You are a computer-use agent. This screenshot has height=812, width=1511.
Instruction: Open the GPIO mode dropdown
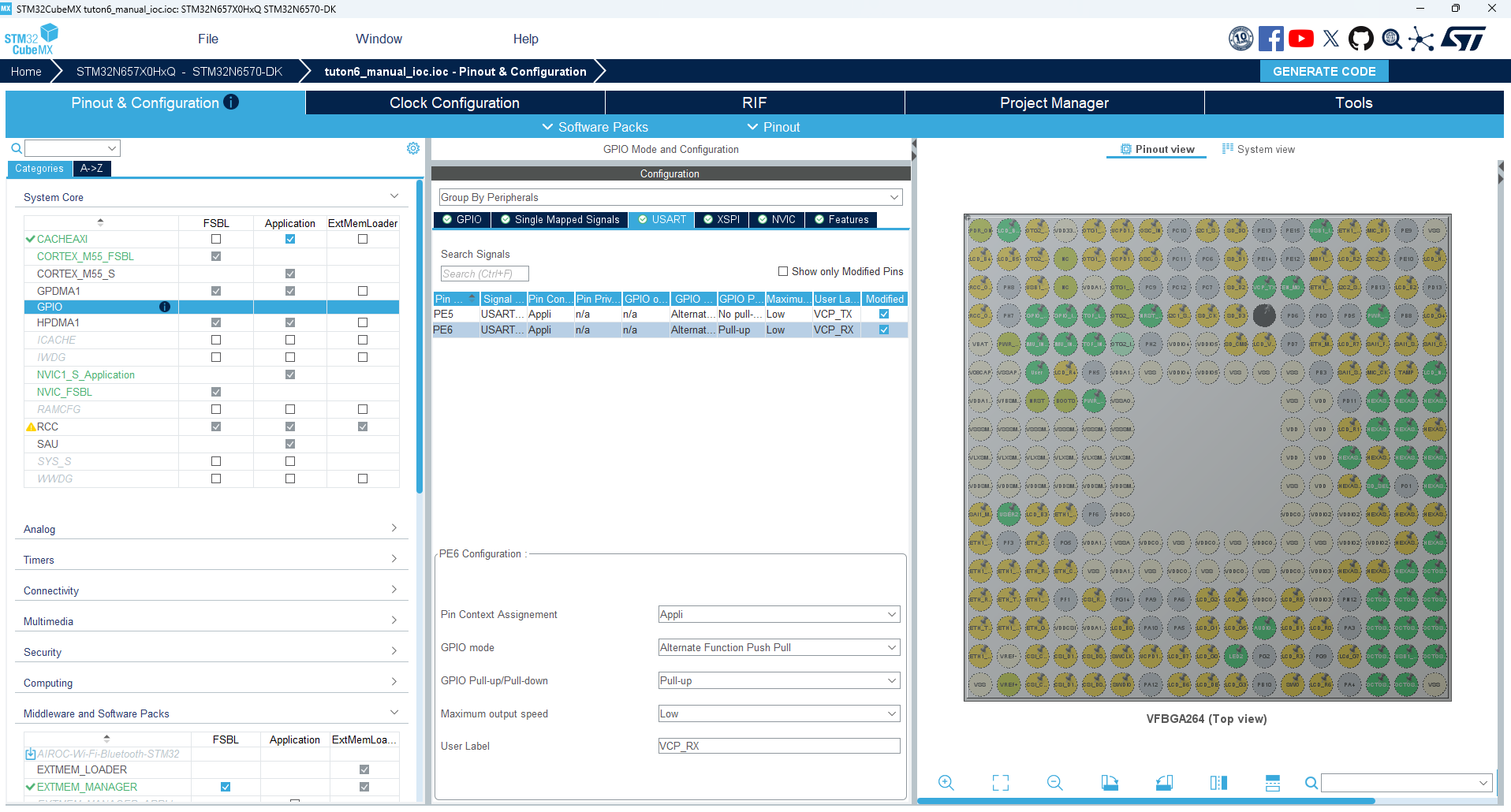click(779, 647)
